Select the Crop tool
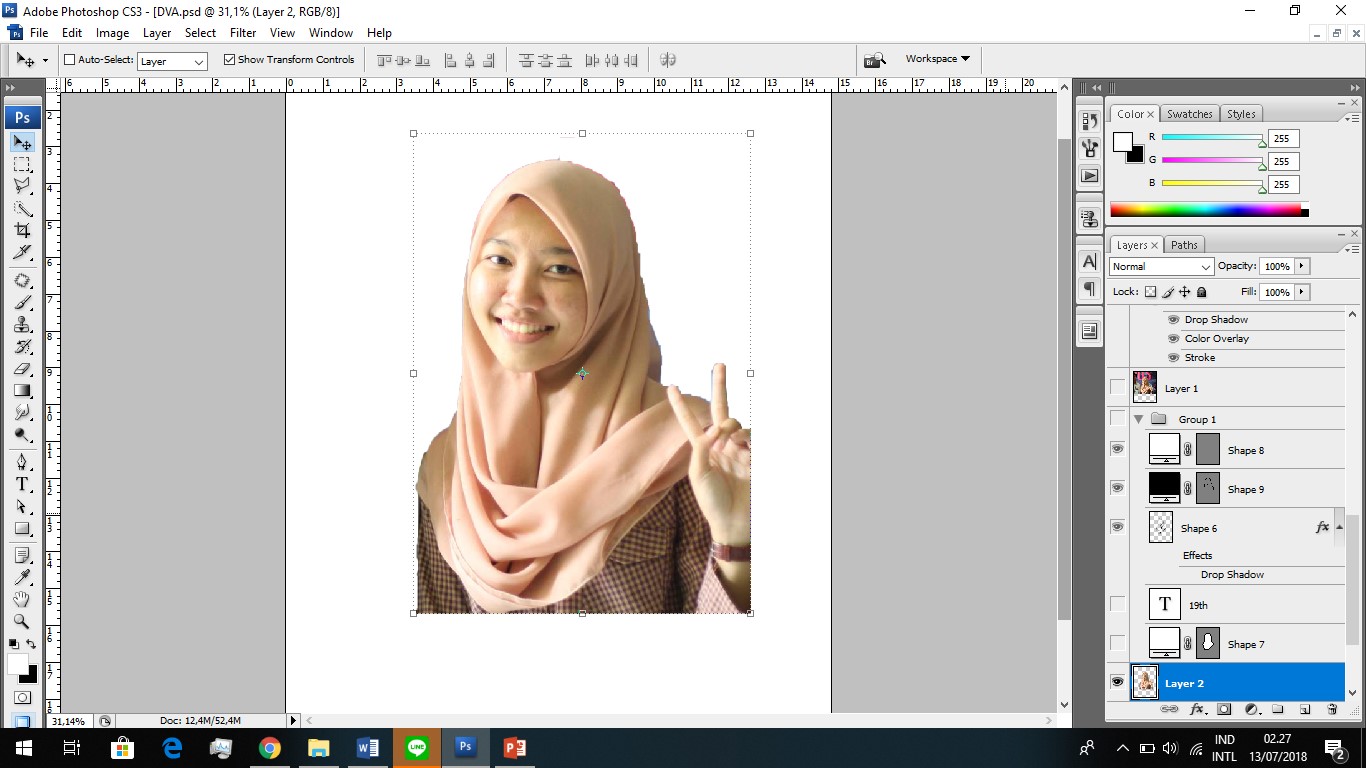This screenshot has width=1366, height=768. (22, 230)
